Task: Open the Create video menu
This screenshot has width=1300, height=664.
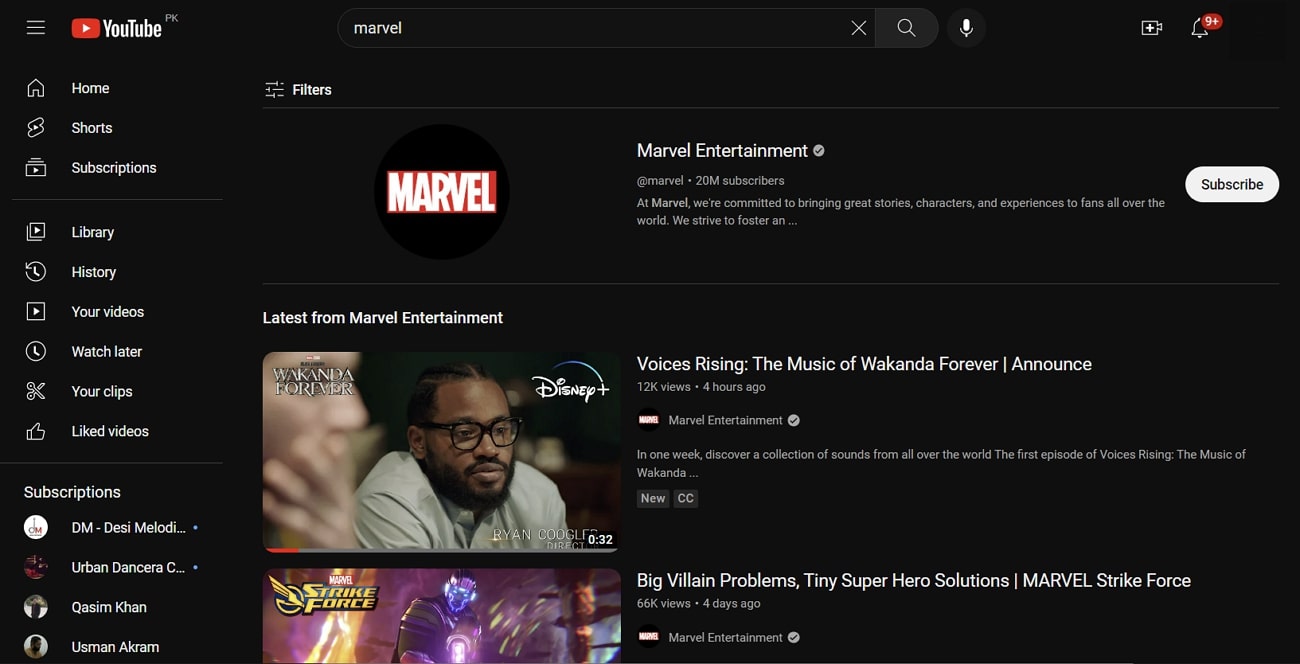Action: click(x=1152, y=28)
